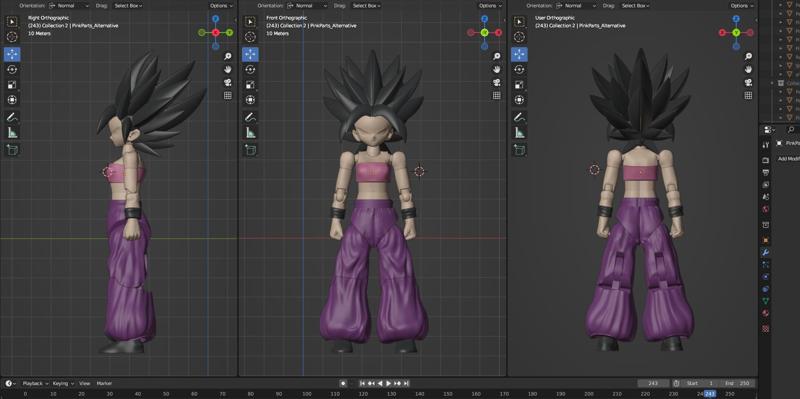Viewport: 800px width, 399px height.
Task: Select the Measure tool in Right Orthographic viewport
Action: pos(12,133)
